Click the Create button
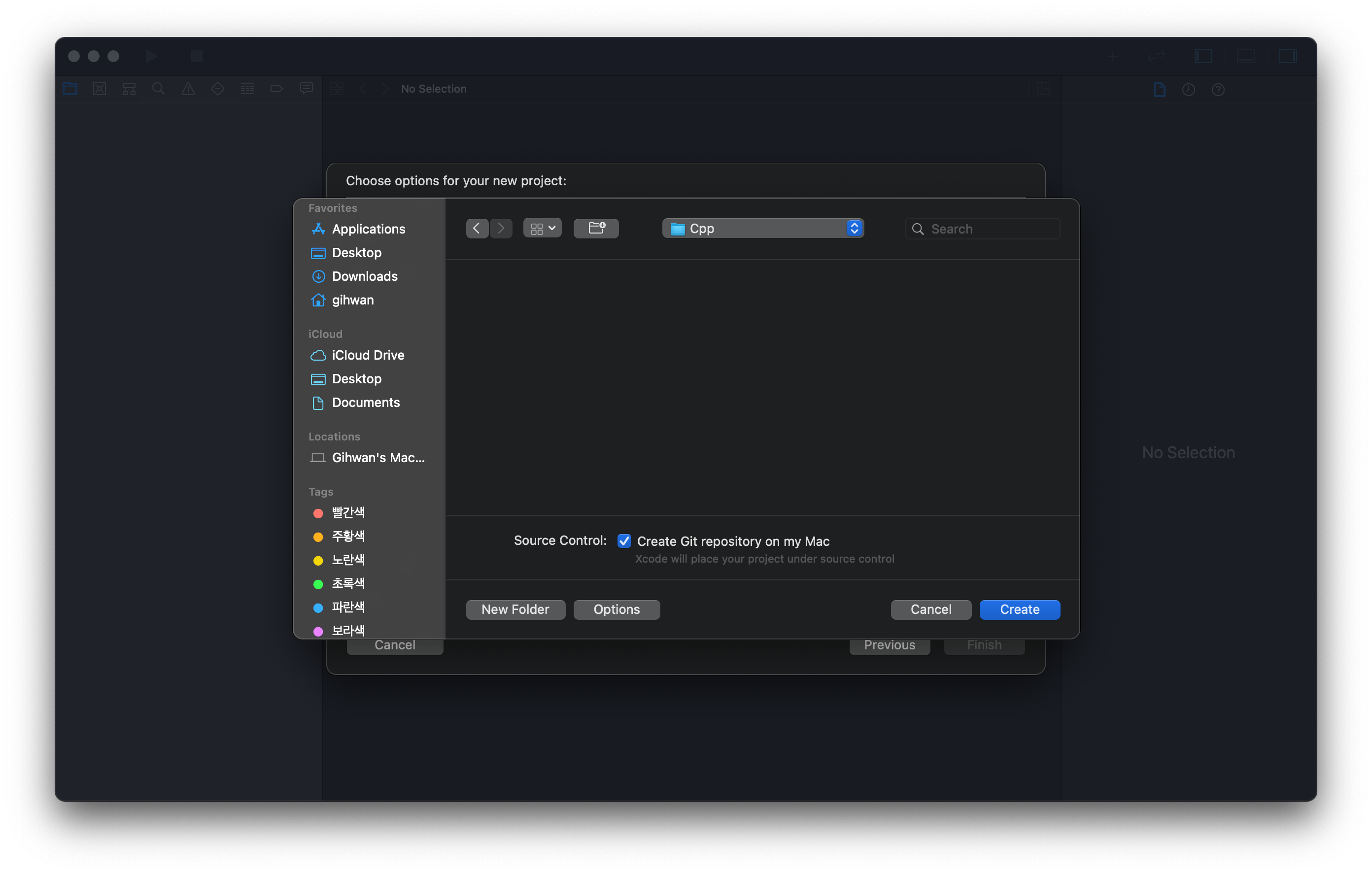 click(1020, 609)
